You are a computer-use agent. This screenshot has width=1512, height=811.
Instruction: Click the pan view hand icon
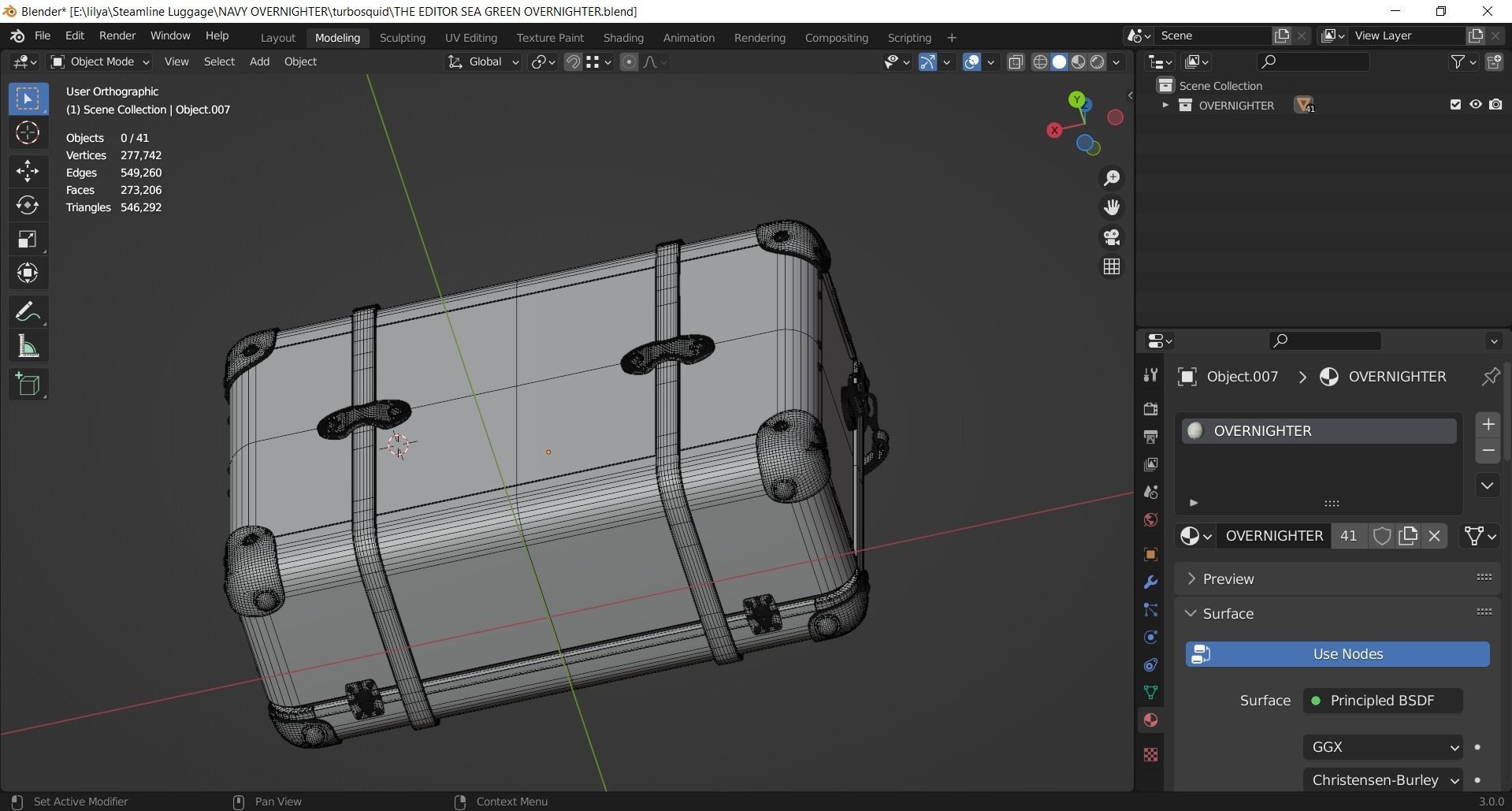click(1111, 207)
